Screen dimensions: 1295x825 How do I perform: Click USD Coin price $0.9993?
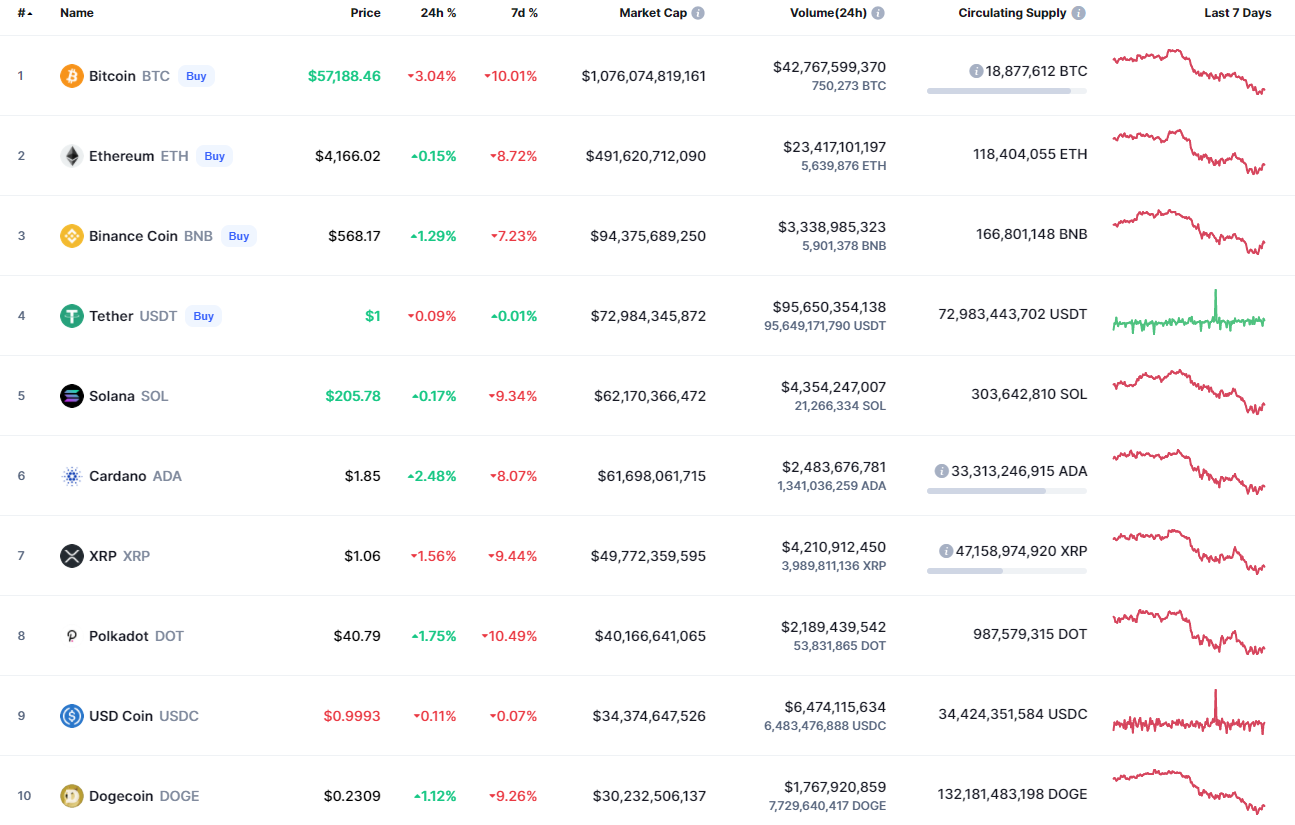[x=352, y=716]
